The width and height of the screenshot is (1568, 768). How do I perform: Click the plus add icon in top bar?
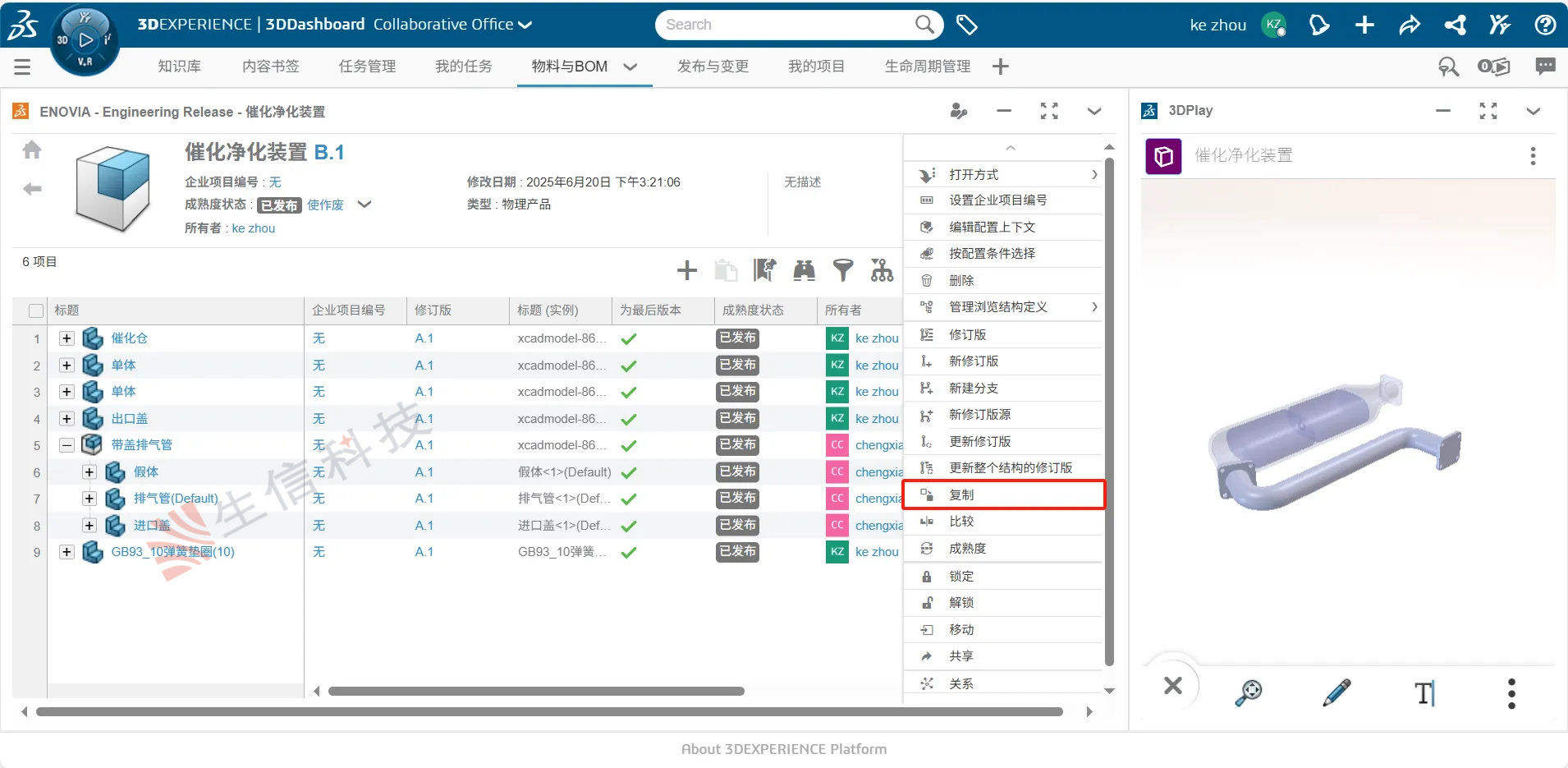click(1364, 25)
